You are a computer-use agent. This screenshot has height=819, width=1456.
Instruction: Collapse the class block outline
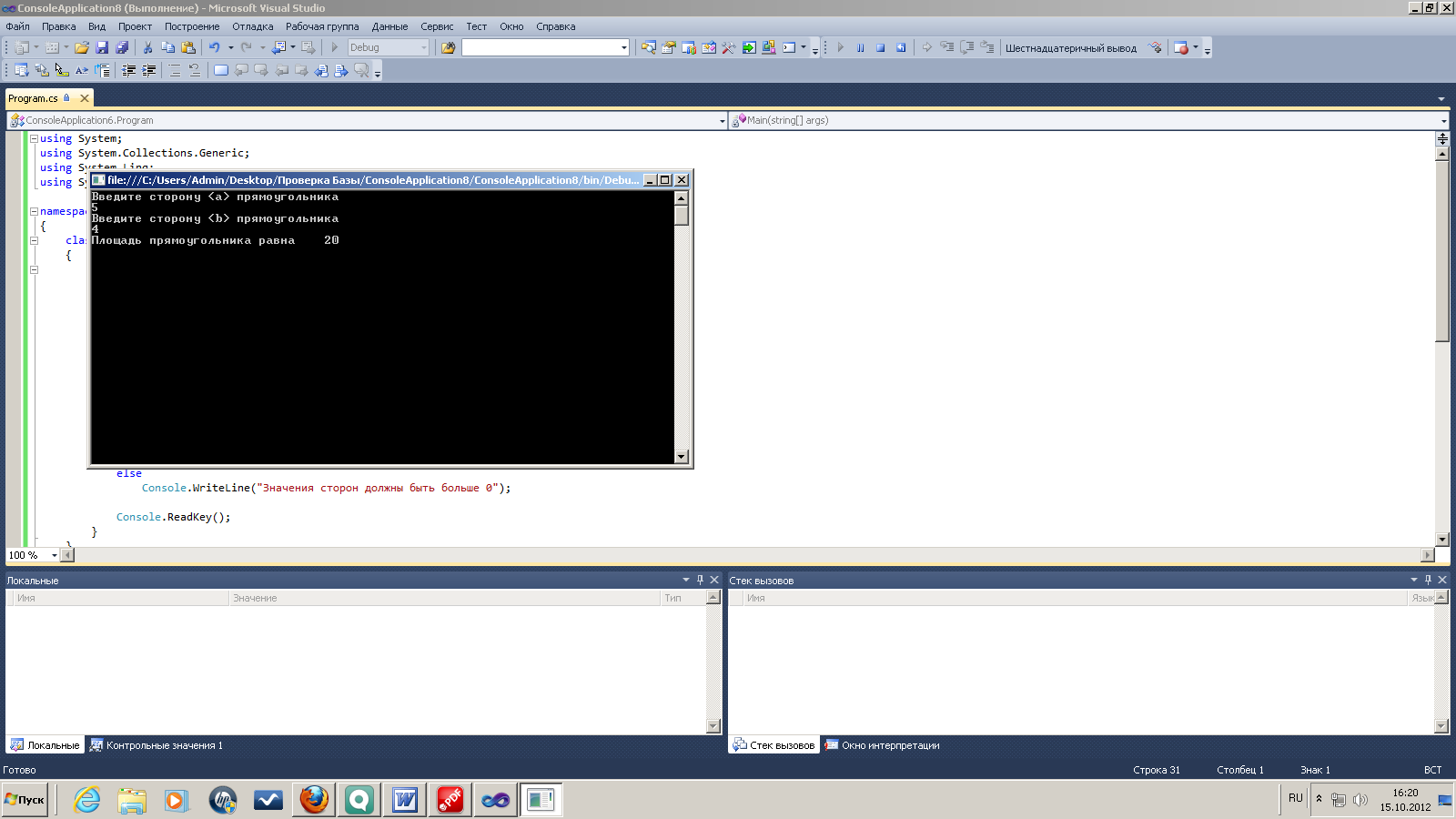34,240
